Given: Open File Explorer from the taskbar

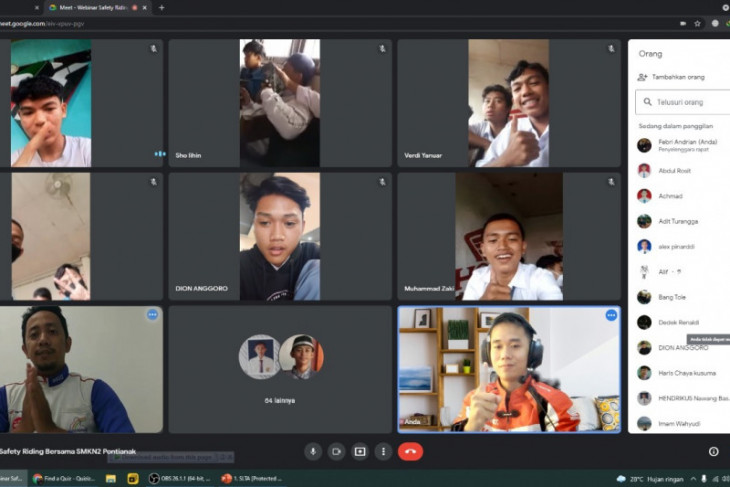Looking at the screenshot, I should tap(110, 479).
